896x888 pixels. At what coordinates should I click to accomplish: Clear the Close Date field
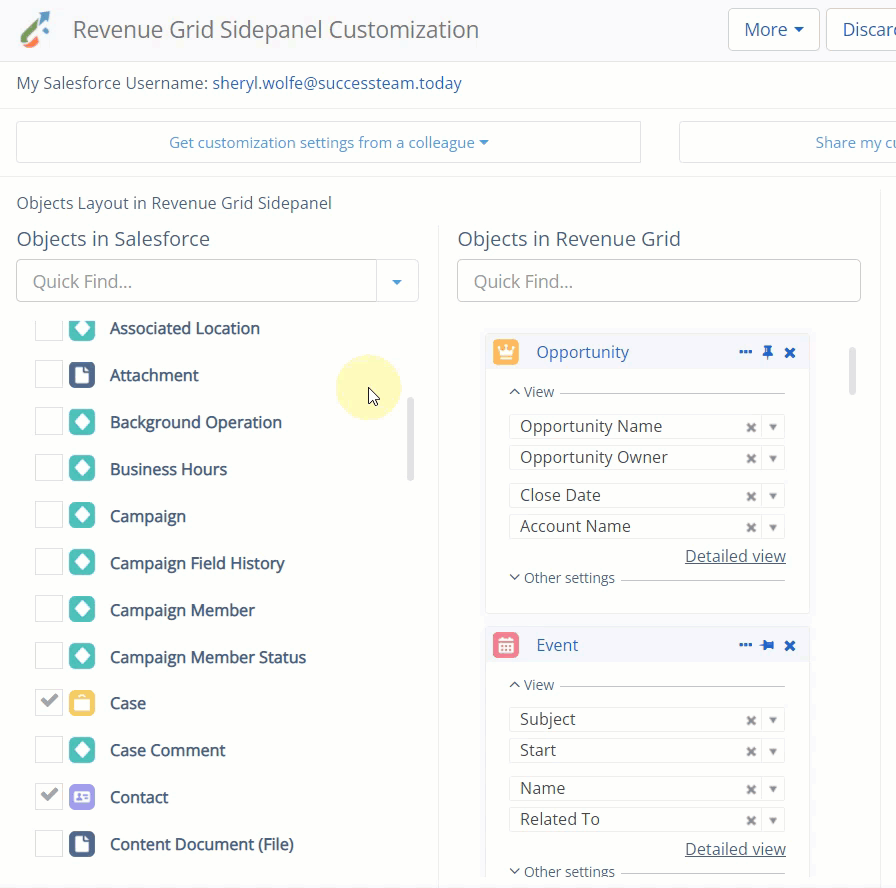(751, 496)
